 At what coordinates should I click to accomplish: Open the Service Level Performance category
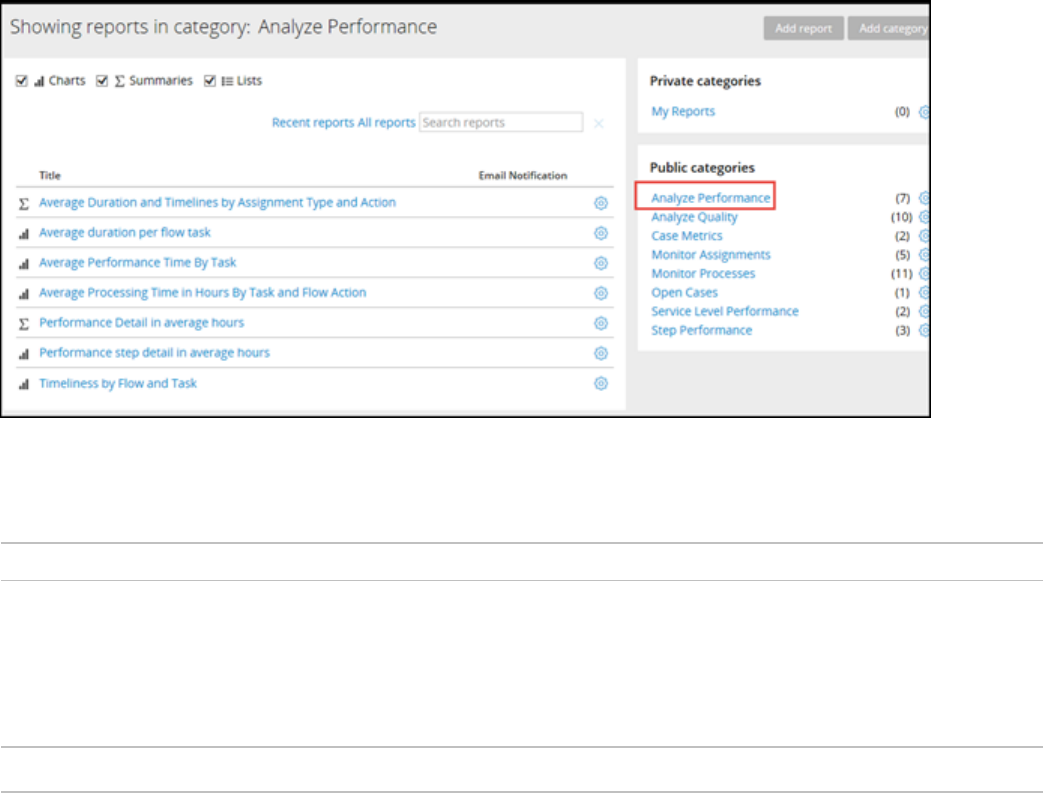pos(725,312)
